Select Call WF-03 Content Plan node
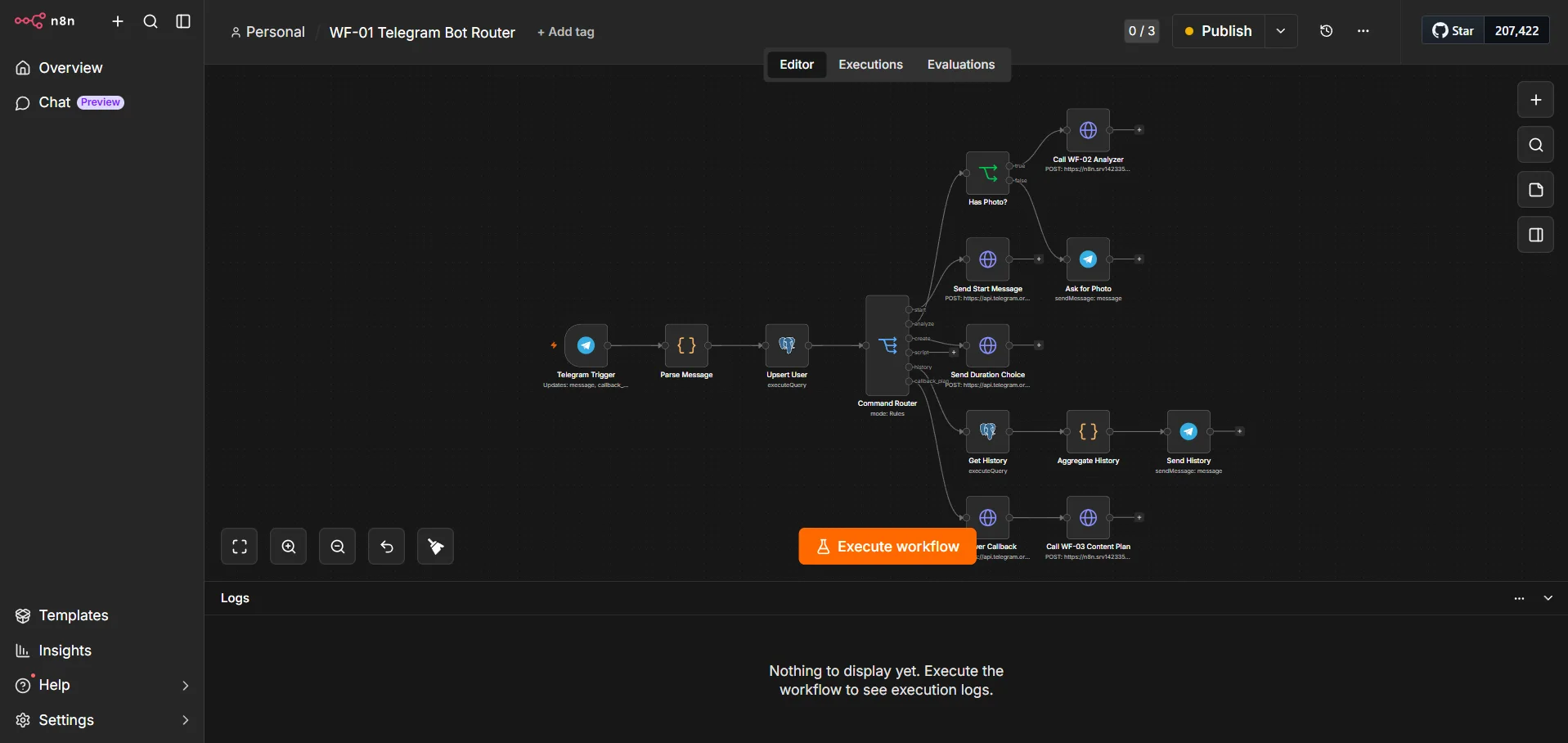The width and height of the screenshot is (1568, 743). coord(1088,517)
